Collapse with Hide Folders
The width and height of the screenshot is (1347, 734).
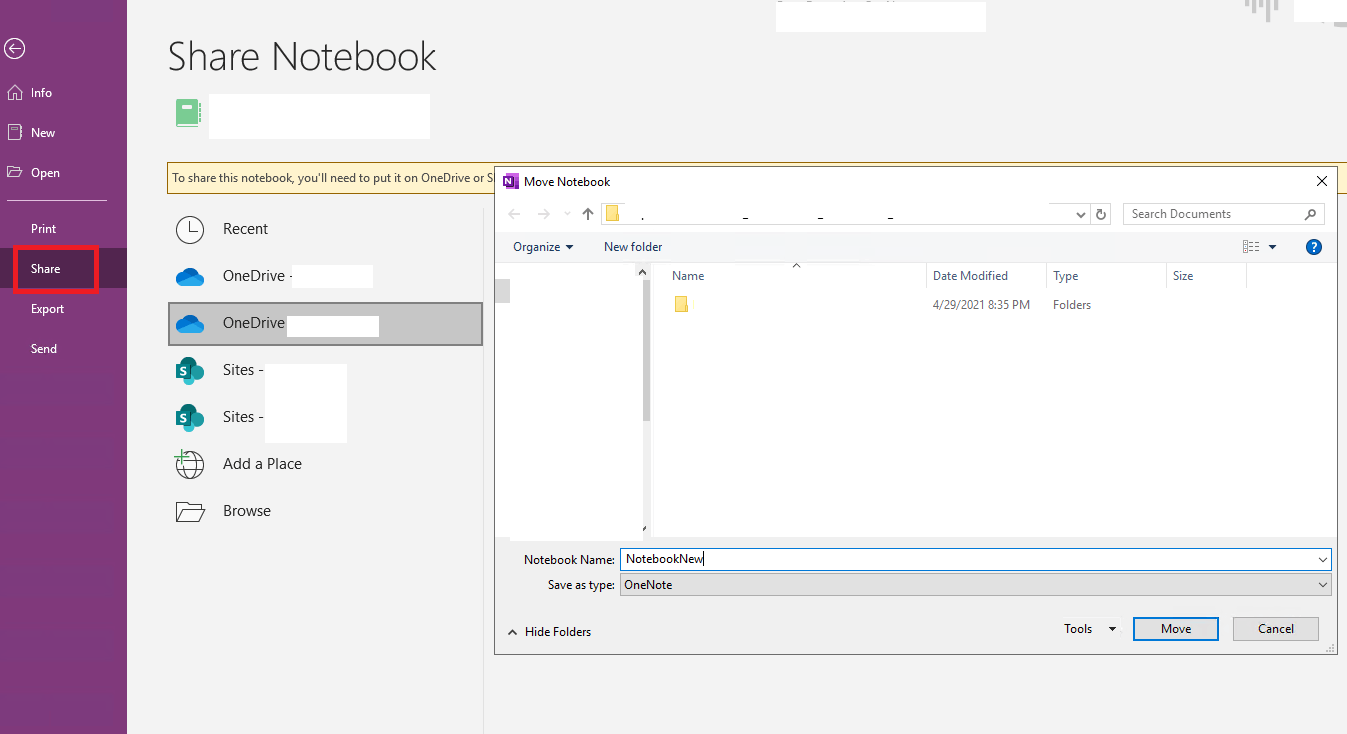coord(549,632)
